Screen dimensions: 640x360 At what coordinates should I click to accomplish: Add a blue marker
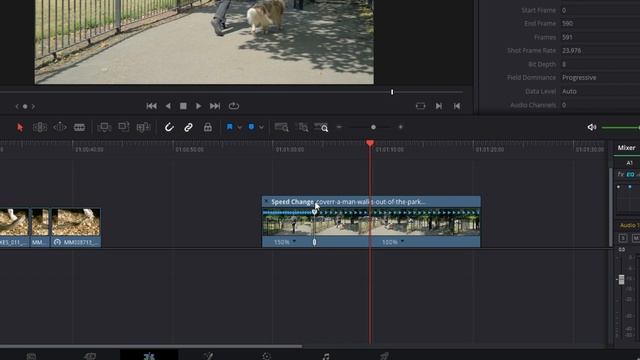coord(251,127)
